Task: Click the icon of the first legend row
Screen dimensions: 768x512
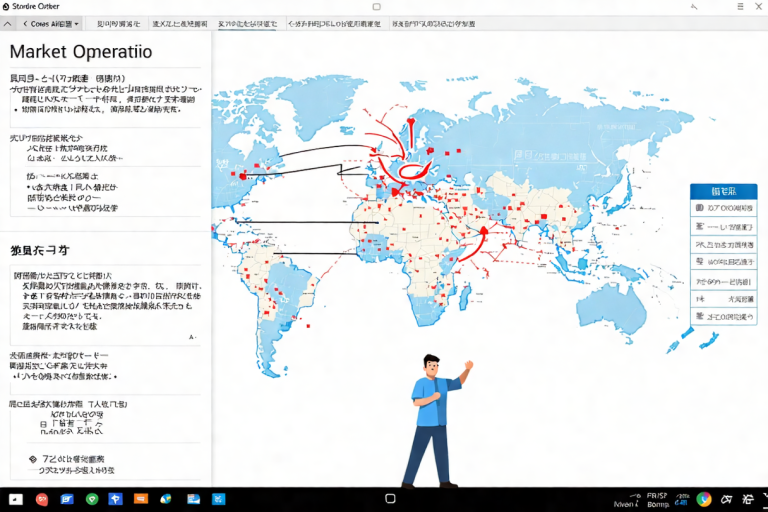Action: [699, 208]
